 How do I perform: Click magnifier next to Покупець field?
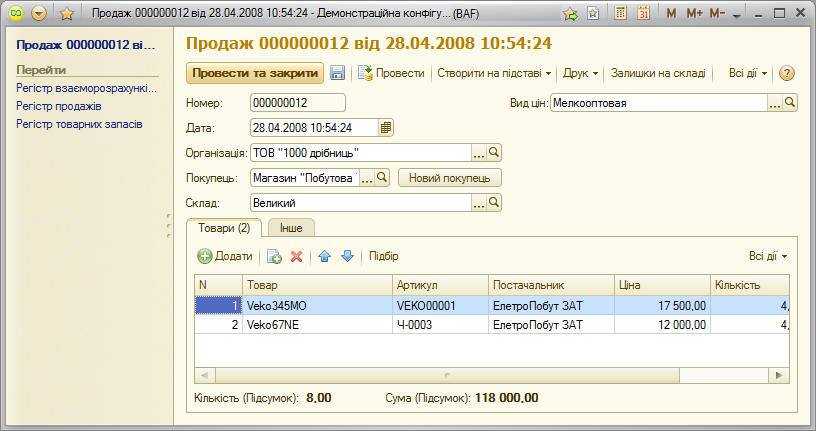381,178
